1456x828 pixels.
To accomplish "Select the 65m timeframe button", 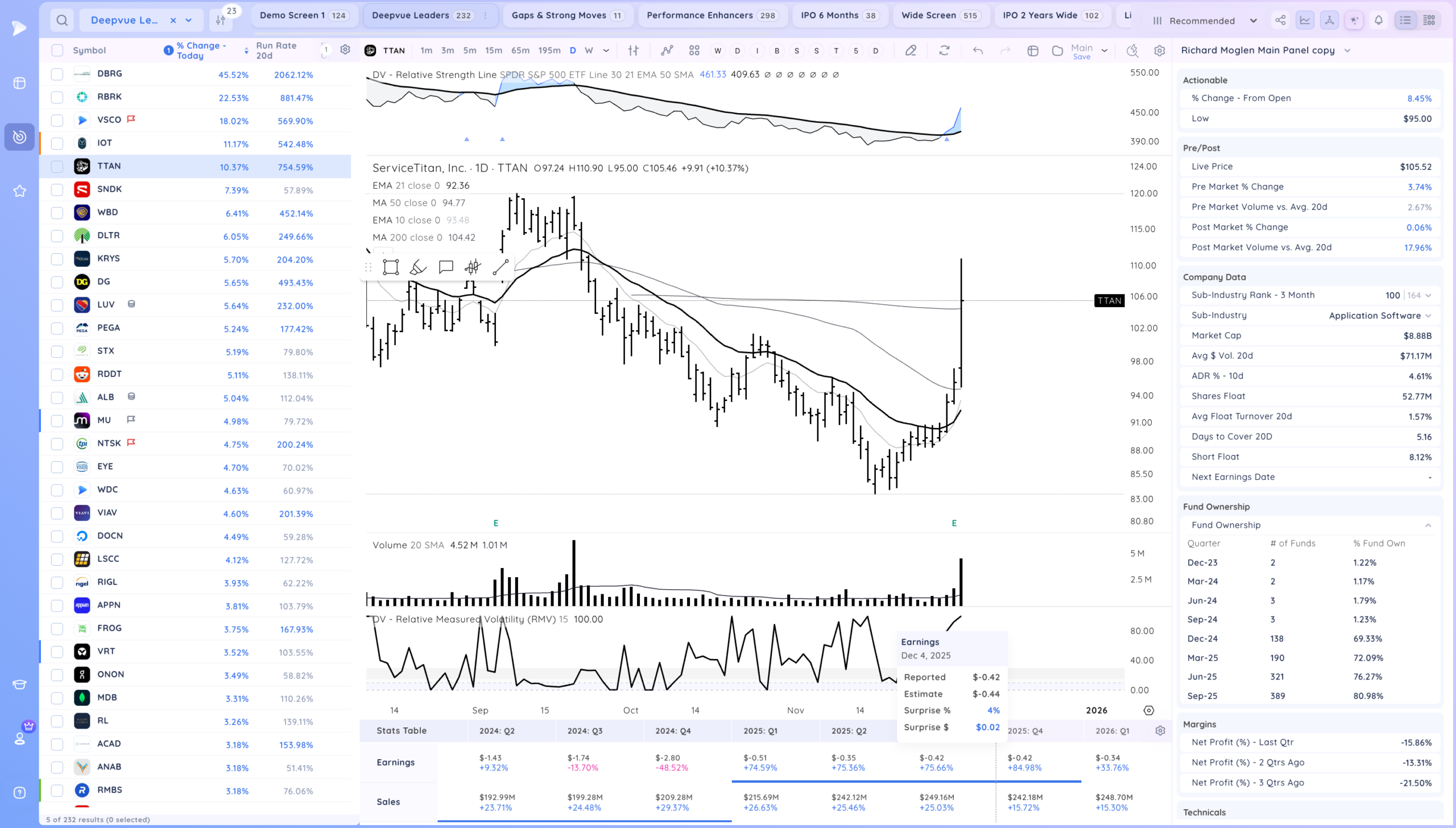I will coord(520,51).
